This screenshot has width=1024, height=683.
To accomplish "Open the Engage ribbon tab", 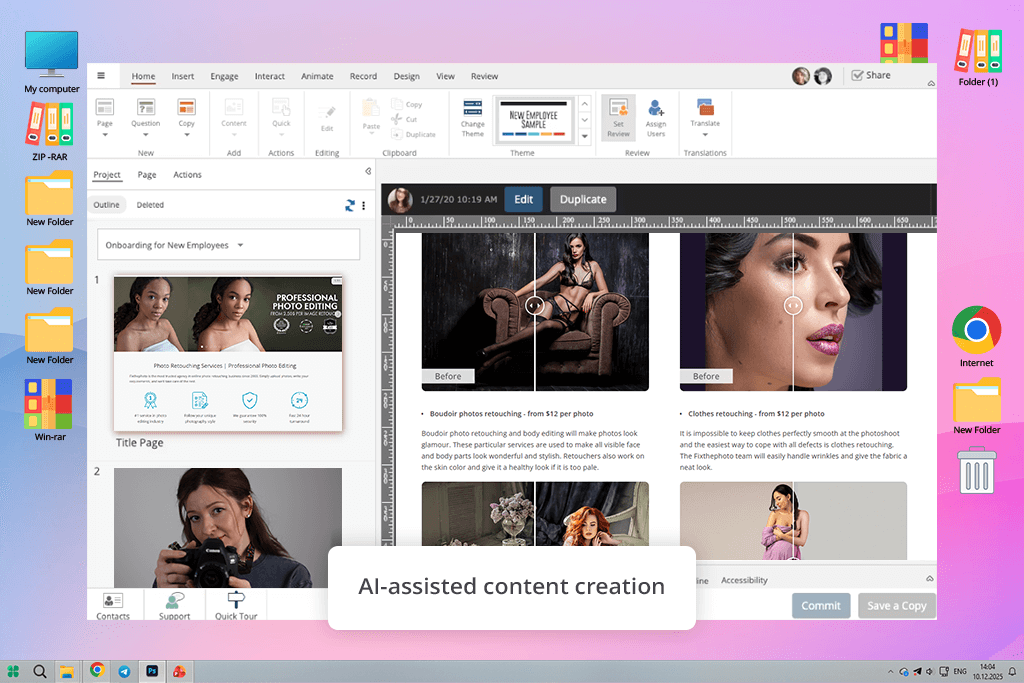I will point(224,76).
